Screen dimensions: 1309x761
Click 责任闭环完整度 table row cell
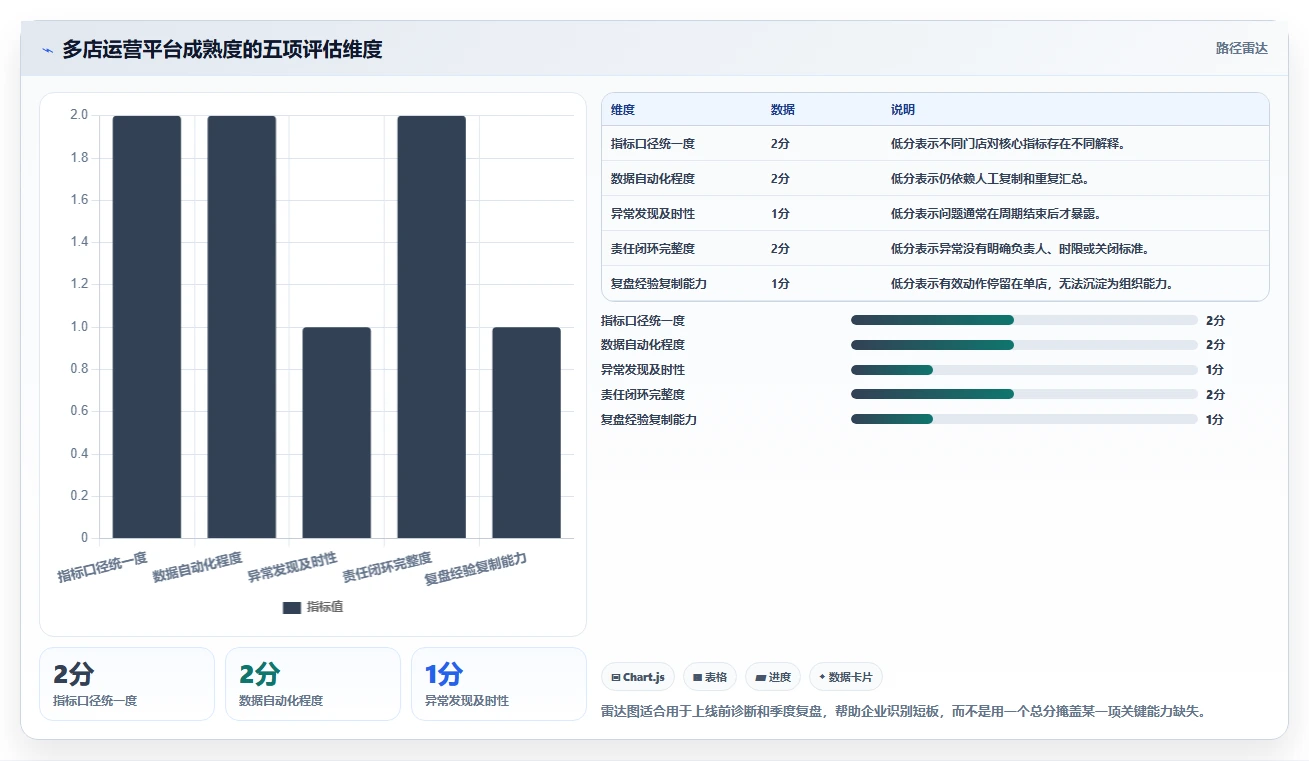653,249
